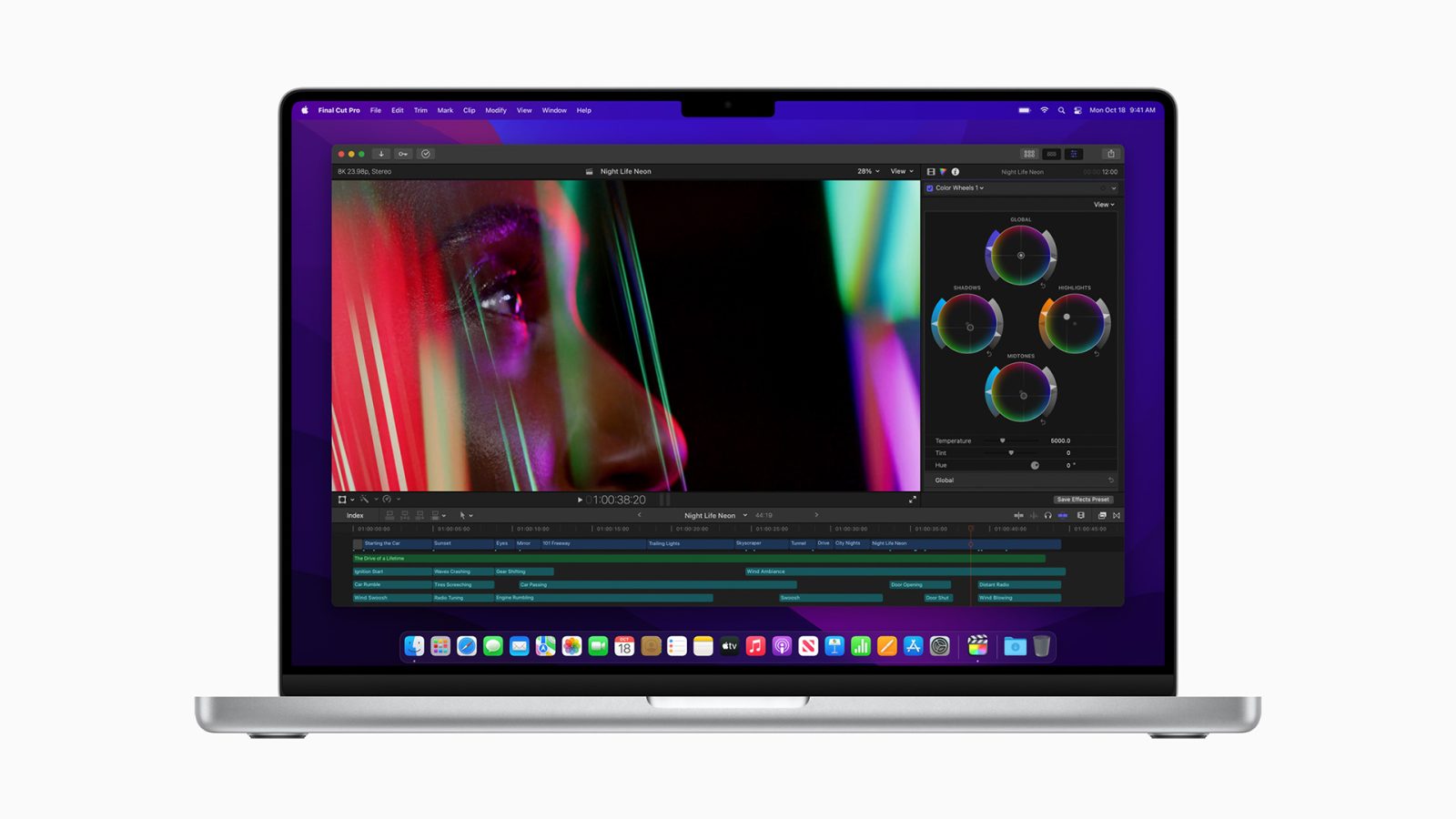The width and height of the screenshot is (1456, 819).
Task: Open Control Center in the menu bar
Action: [x=1077, y=110]
